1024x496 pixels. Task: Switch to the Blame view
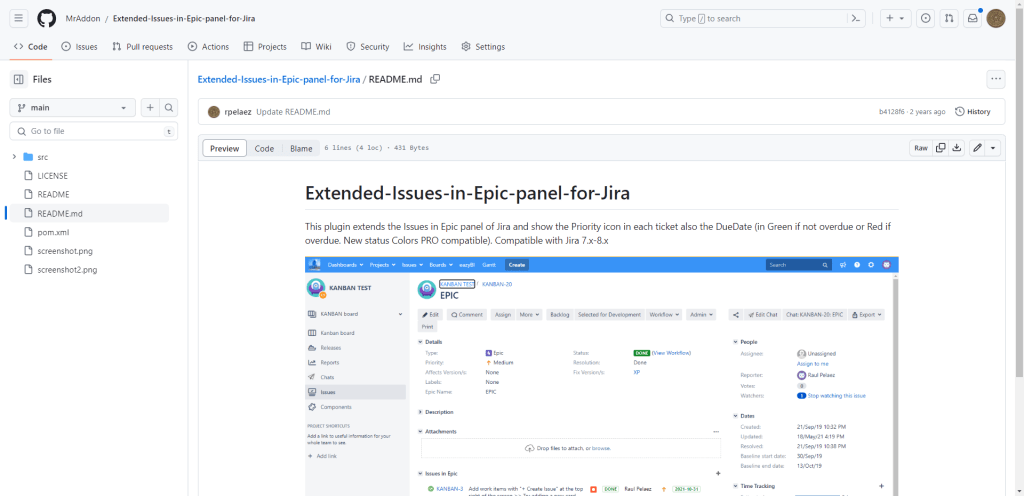301,148
